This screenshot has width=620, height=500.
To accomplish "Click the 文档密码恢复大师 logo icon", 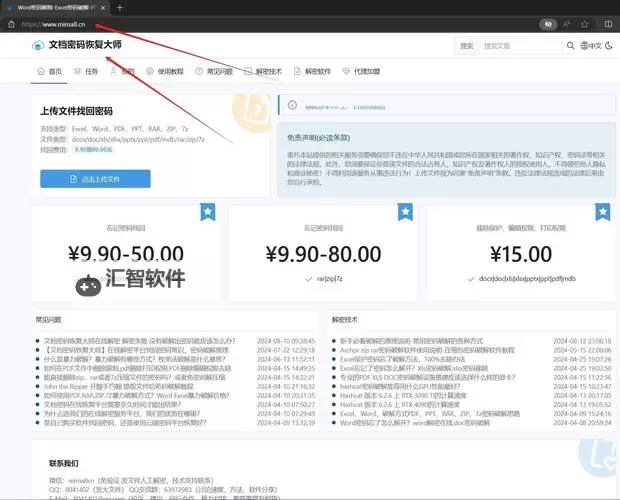I will click(x=38, y=45).
